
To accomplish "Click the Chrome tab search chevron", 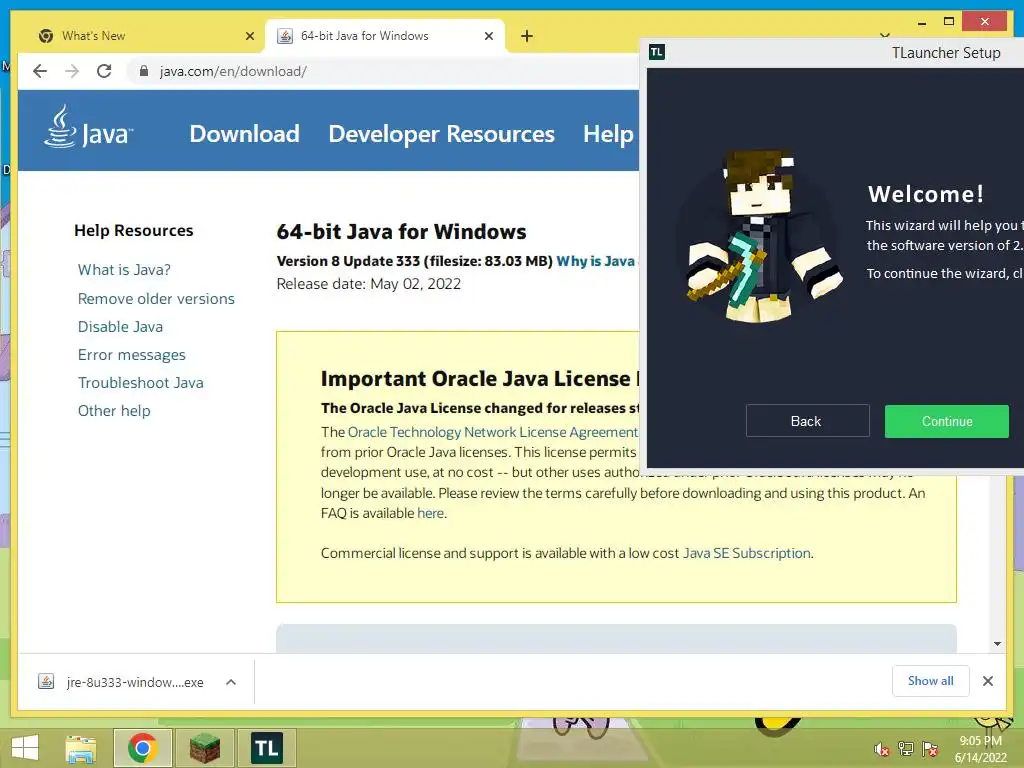I will [884, 35].
